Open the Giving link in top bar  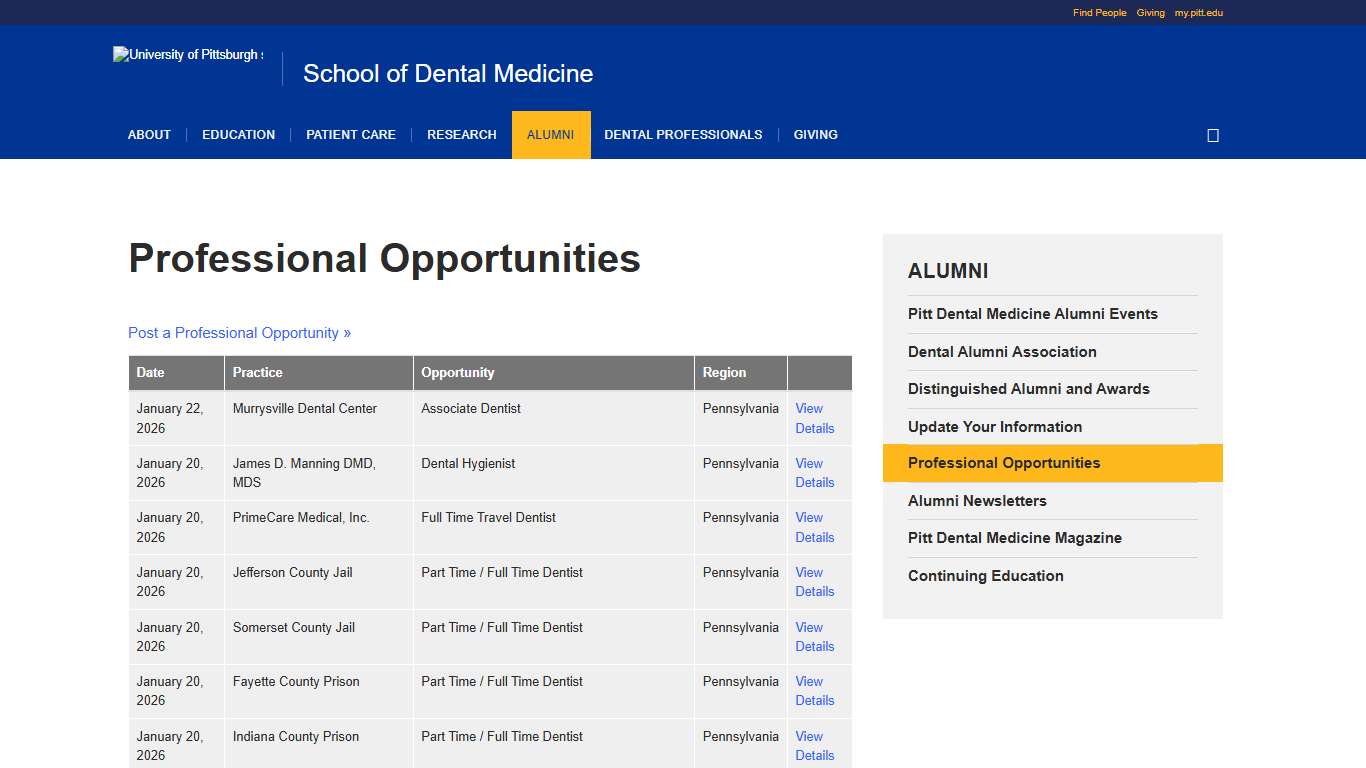click(x=1150, y=12)
